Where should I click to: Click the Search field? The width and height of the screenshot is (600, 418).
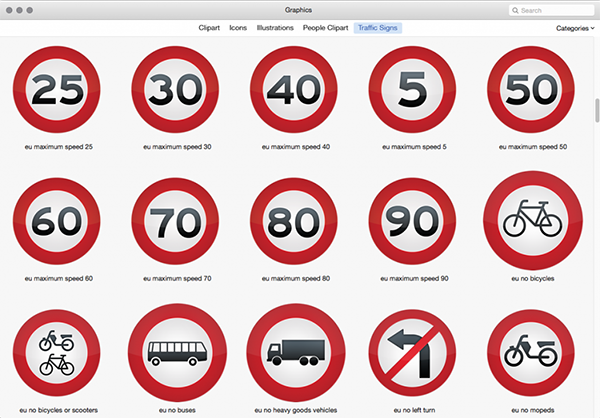coord(551,10)
